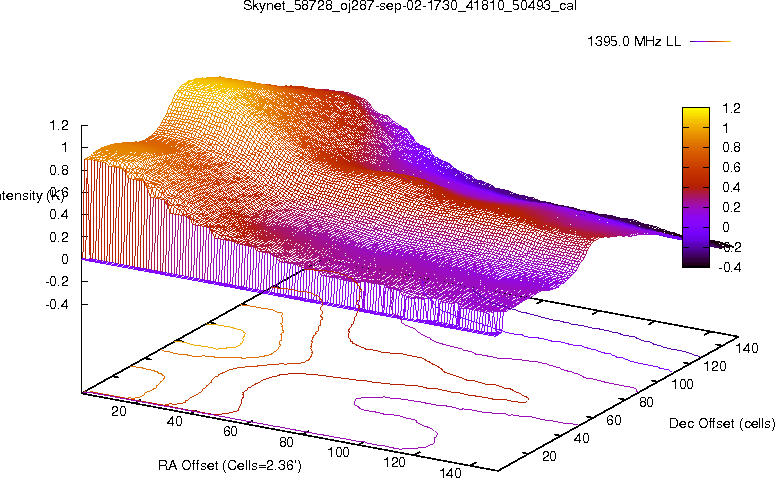Click the color bar tick label 0.8
This screenshot has width=775, height=478.
coord(732,147)
